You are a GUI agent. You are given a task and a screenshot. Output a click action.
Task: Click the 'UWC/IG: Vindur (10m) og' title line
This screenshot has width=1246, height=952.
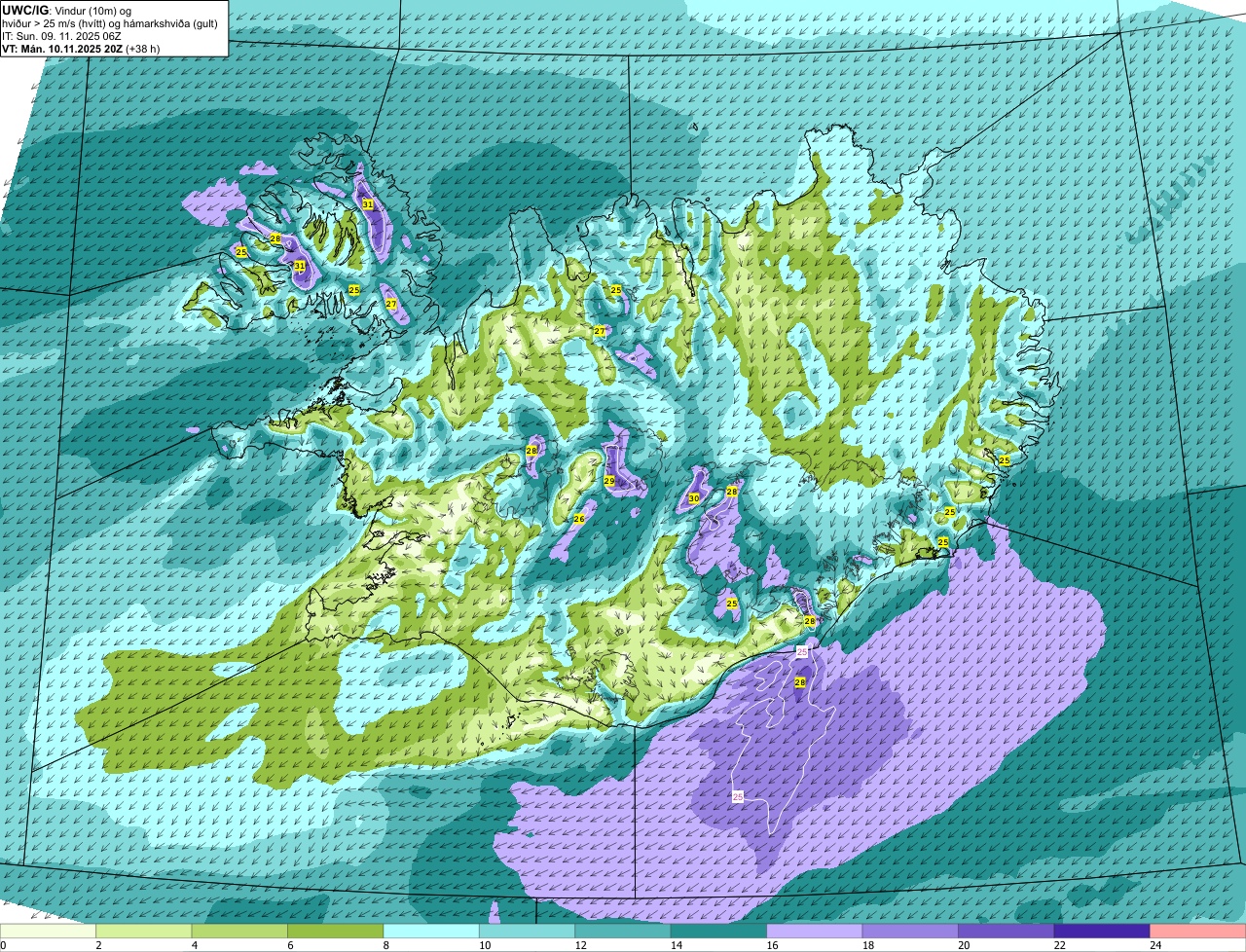67,9
